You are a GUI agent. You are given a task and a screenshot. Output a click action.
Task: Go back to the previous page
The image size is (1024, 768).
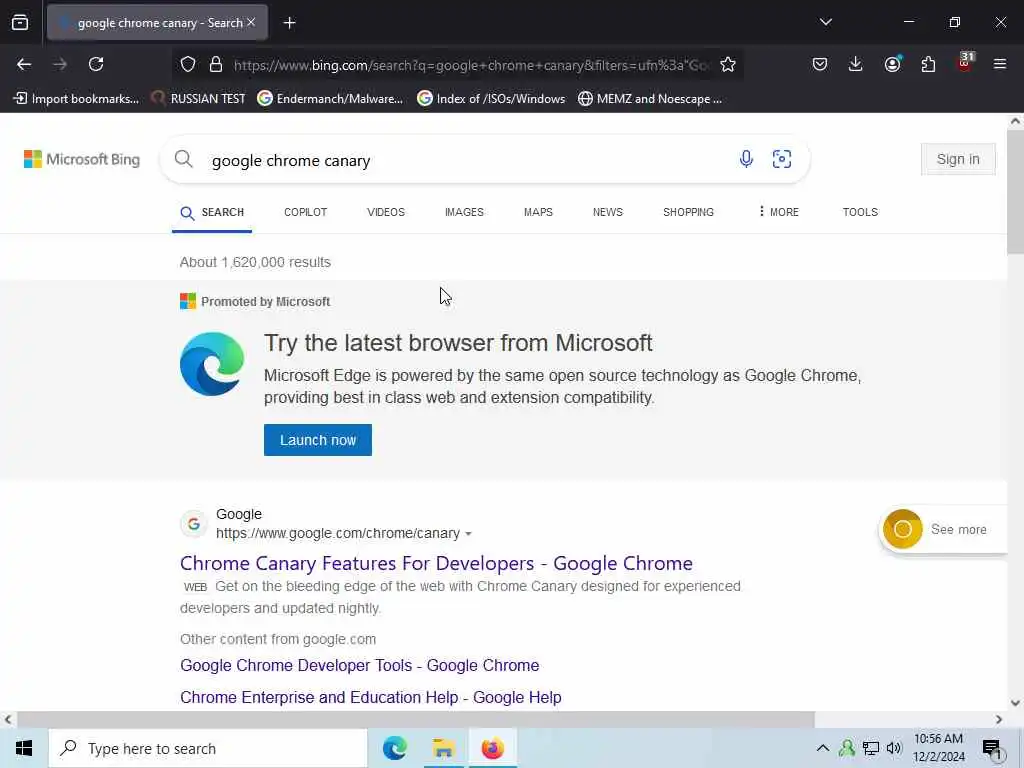point(24,64)
